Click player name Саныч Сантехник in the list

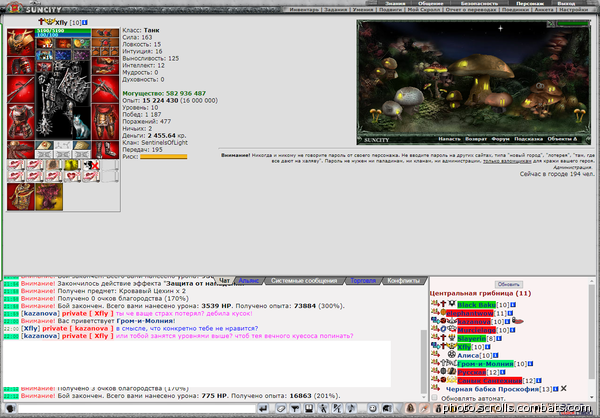489,380
